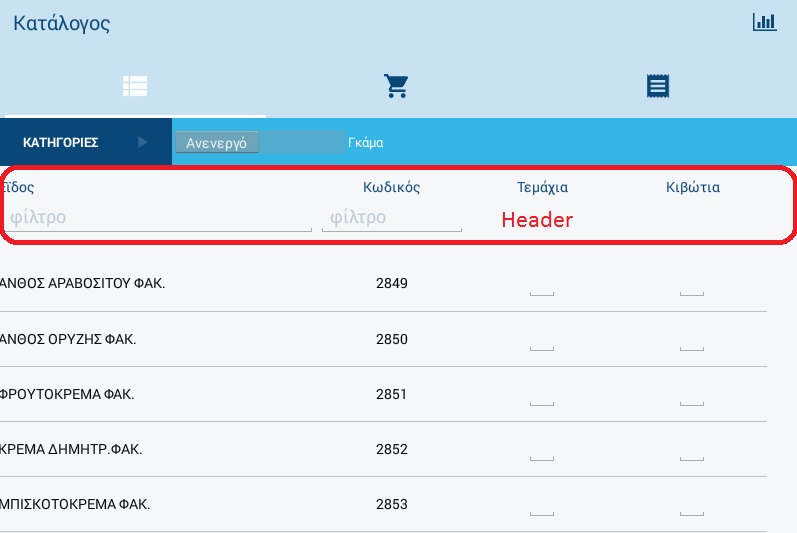Select item ΚΡΕΜΑ ΔΗΜΗΤΡ.ΦΑΚ.
The width and height of the screenshot is (797, 533).
(71, 449)
